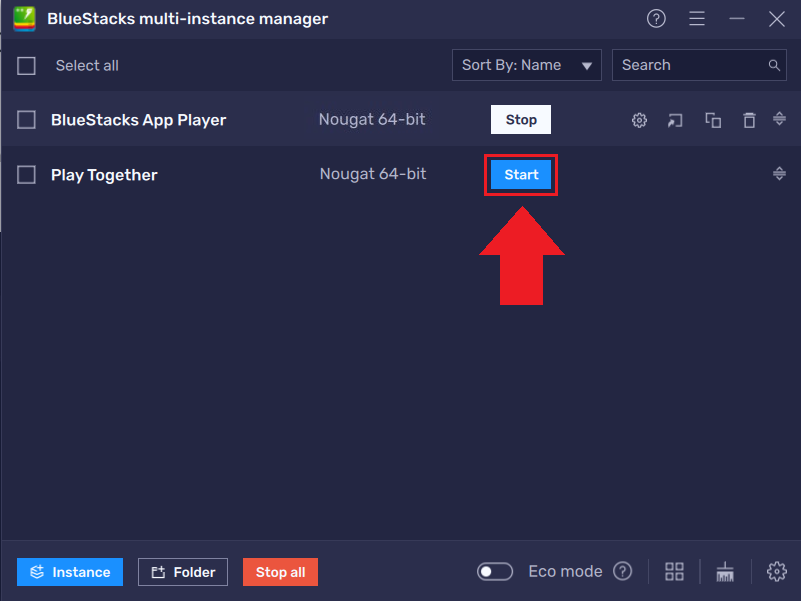
Task: Stop the BlueStacks App Player instance
Action: (521, 119)
